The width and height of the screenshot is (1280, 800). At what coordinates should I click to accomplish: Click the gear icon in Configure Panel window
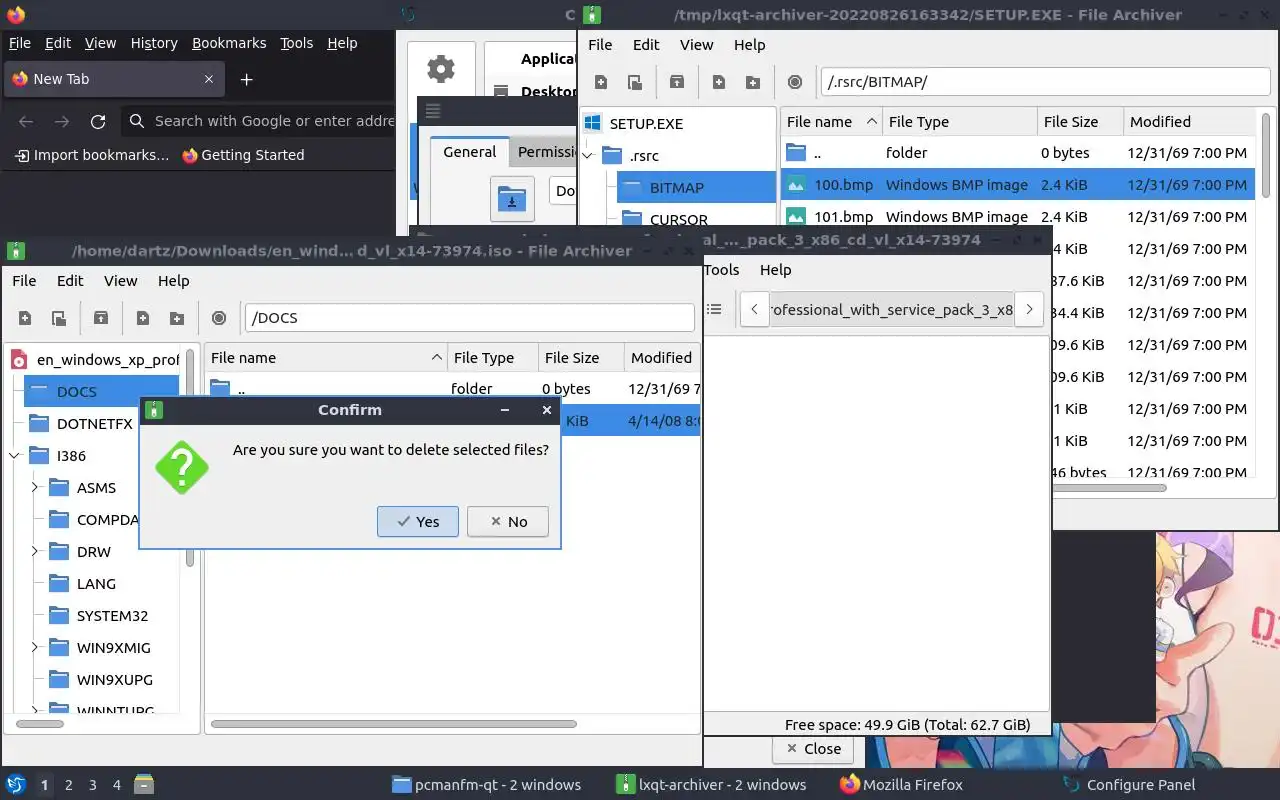tap(441, 69)
